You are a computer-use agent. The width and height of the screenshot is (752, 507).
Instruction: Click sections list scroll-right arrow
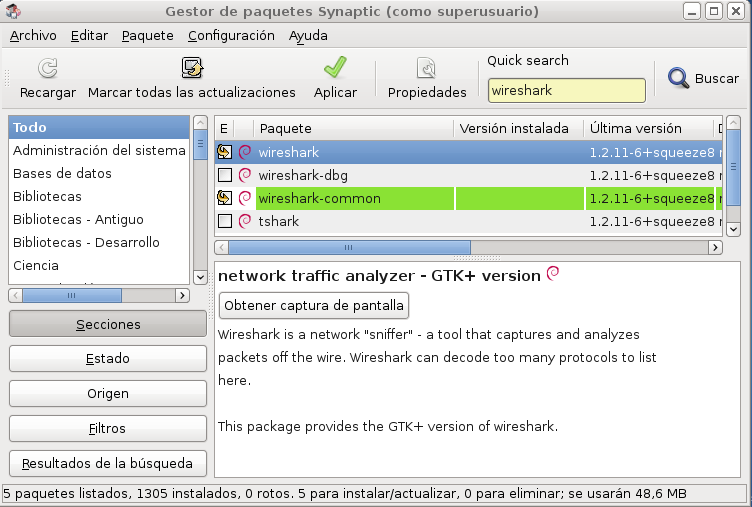click(x=182, y=295)
